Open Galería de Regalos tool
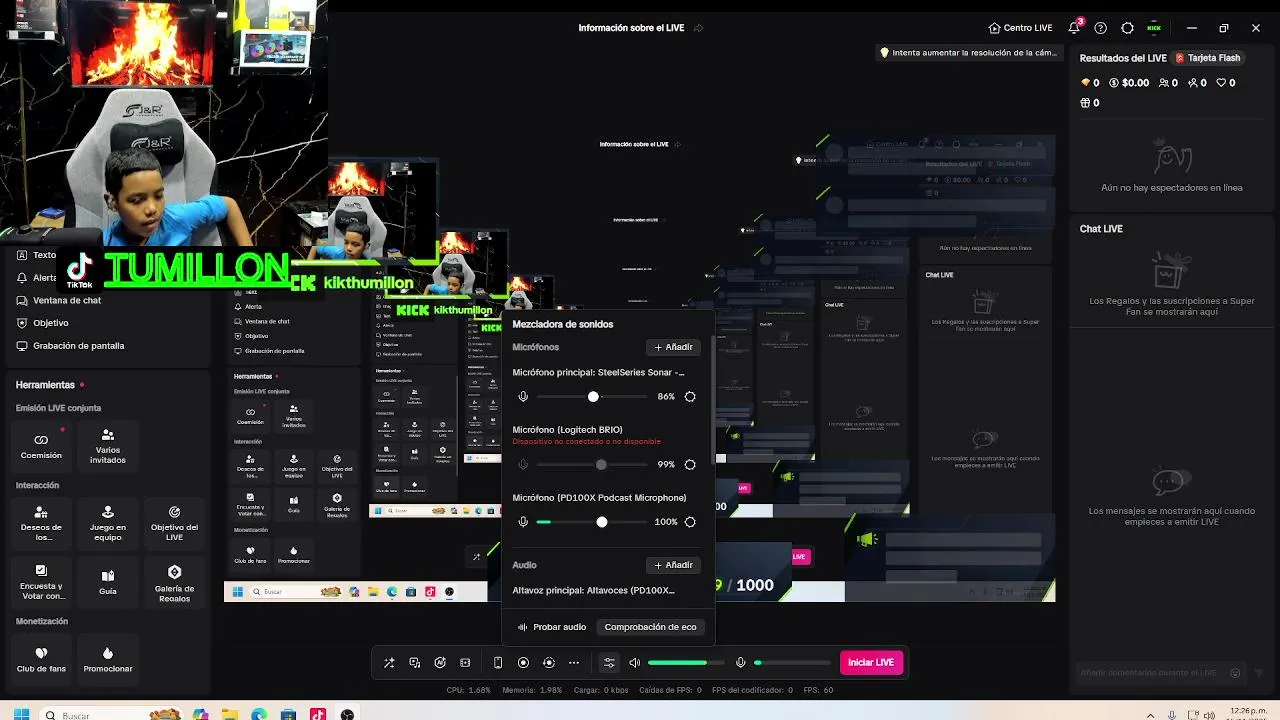1280x720 pixels. (x=174, y=582)
